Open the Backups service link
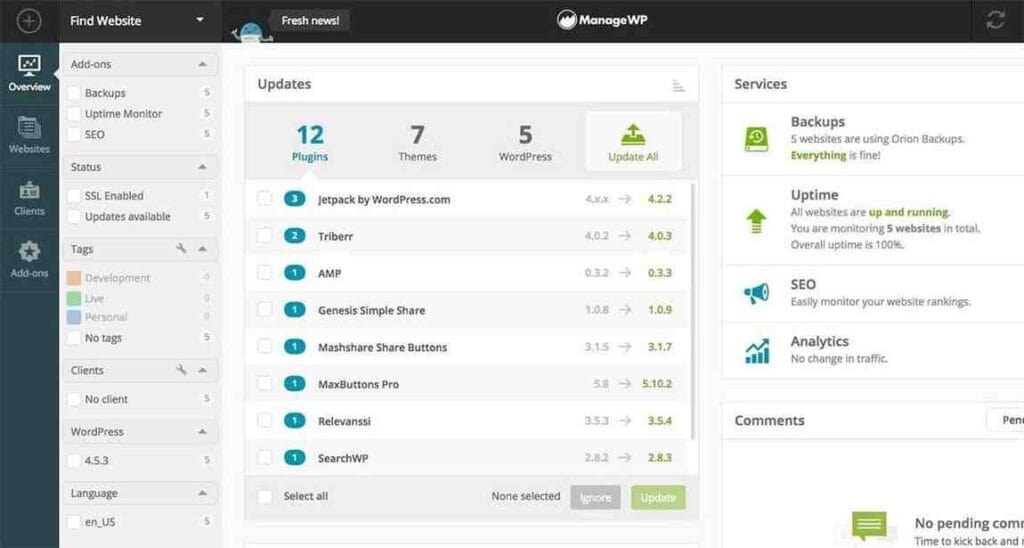 pos(818,121)
